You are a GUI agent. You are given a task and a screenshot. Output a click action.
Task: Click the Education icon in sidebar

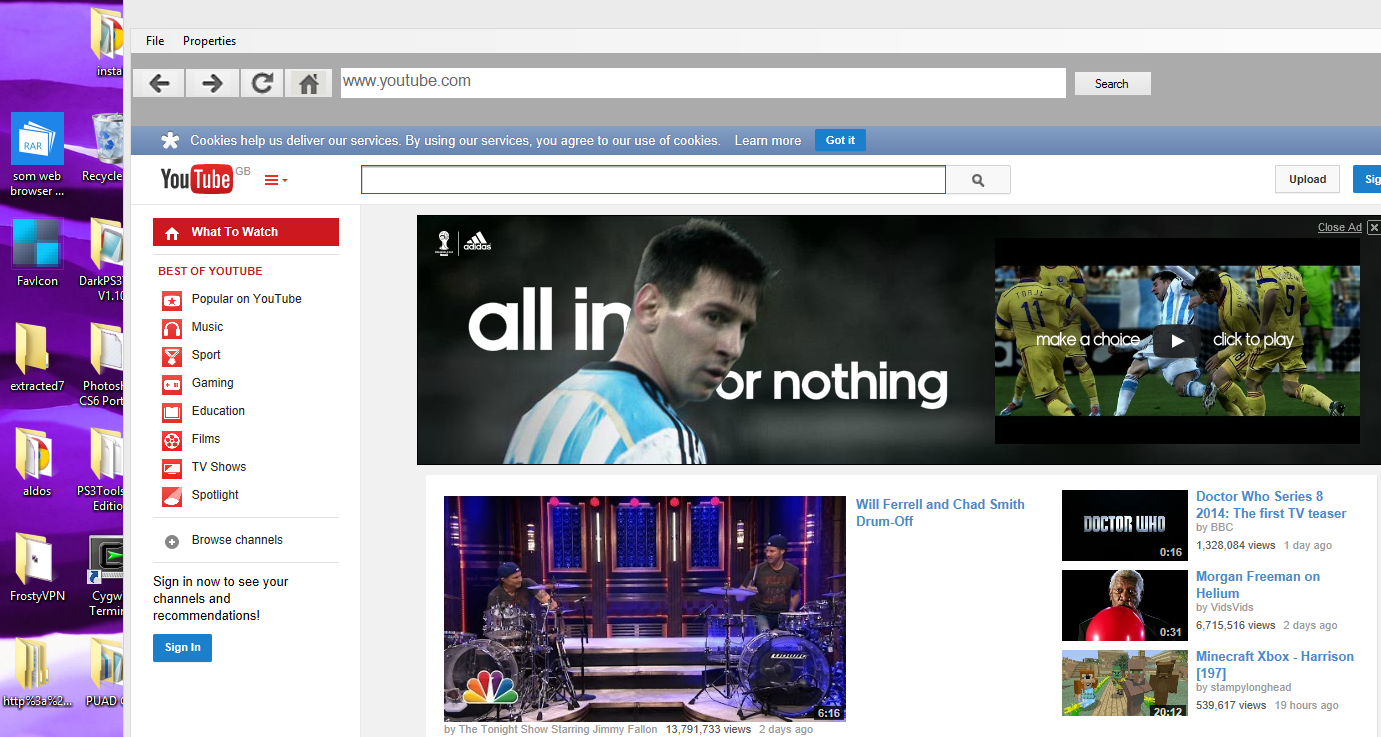172,411
